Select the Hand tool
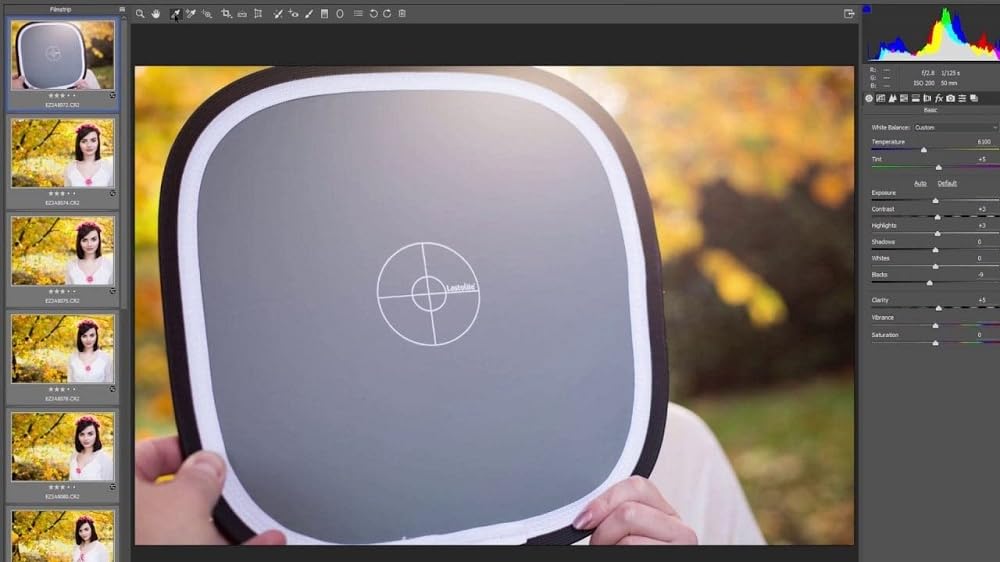Image resolution: width=1000 pixels, height=562 pixels. [x=157, y=14]
